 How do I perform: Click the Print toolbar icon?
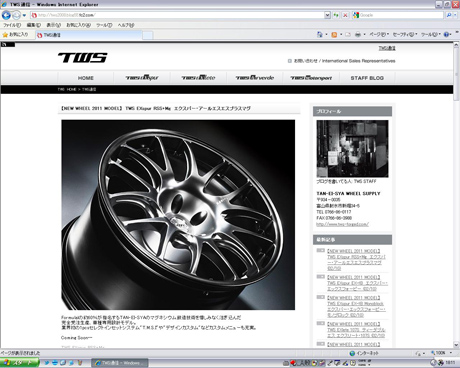click(x=358, y=34)
